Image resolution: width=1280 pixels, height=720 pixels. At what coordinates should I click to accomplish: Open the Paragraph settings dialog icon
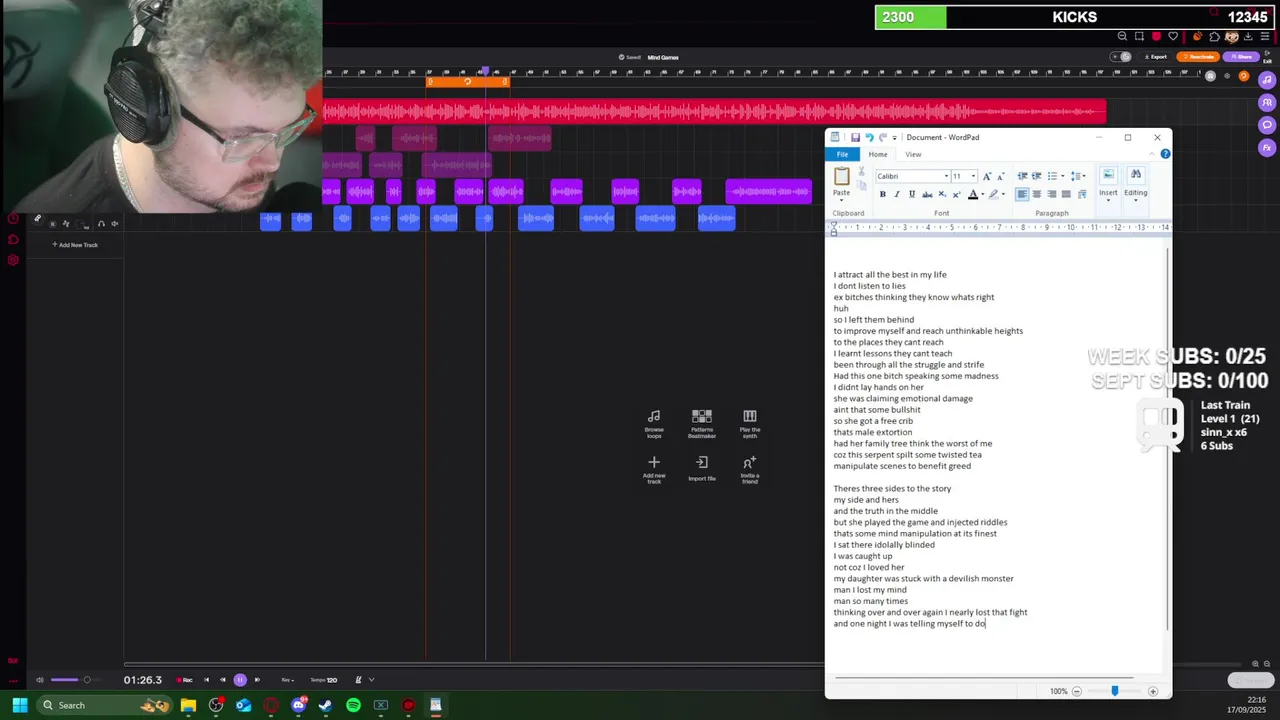1081,194
